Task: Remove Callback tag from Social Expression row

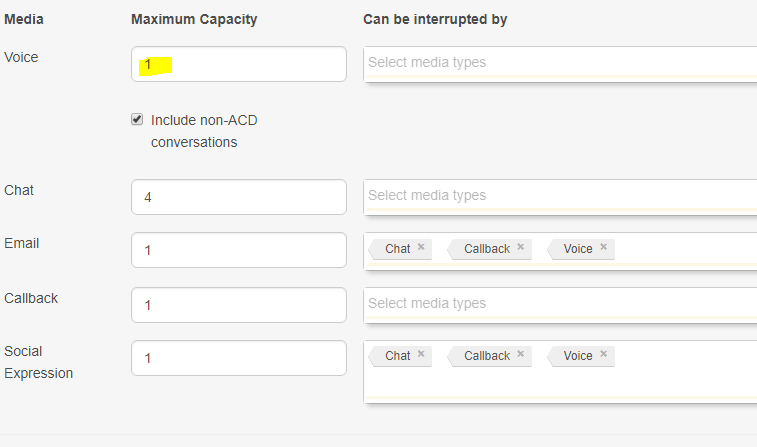Action: click(x=520, y=355)
